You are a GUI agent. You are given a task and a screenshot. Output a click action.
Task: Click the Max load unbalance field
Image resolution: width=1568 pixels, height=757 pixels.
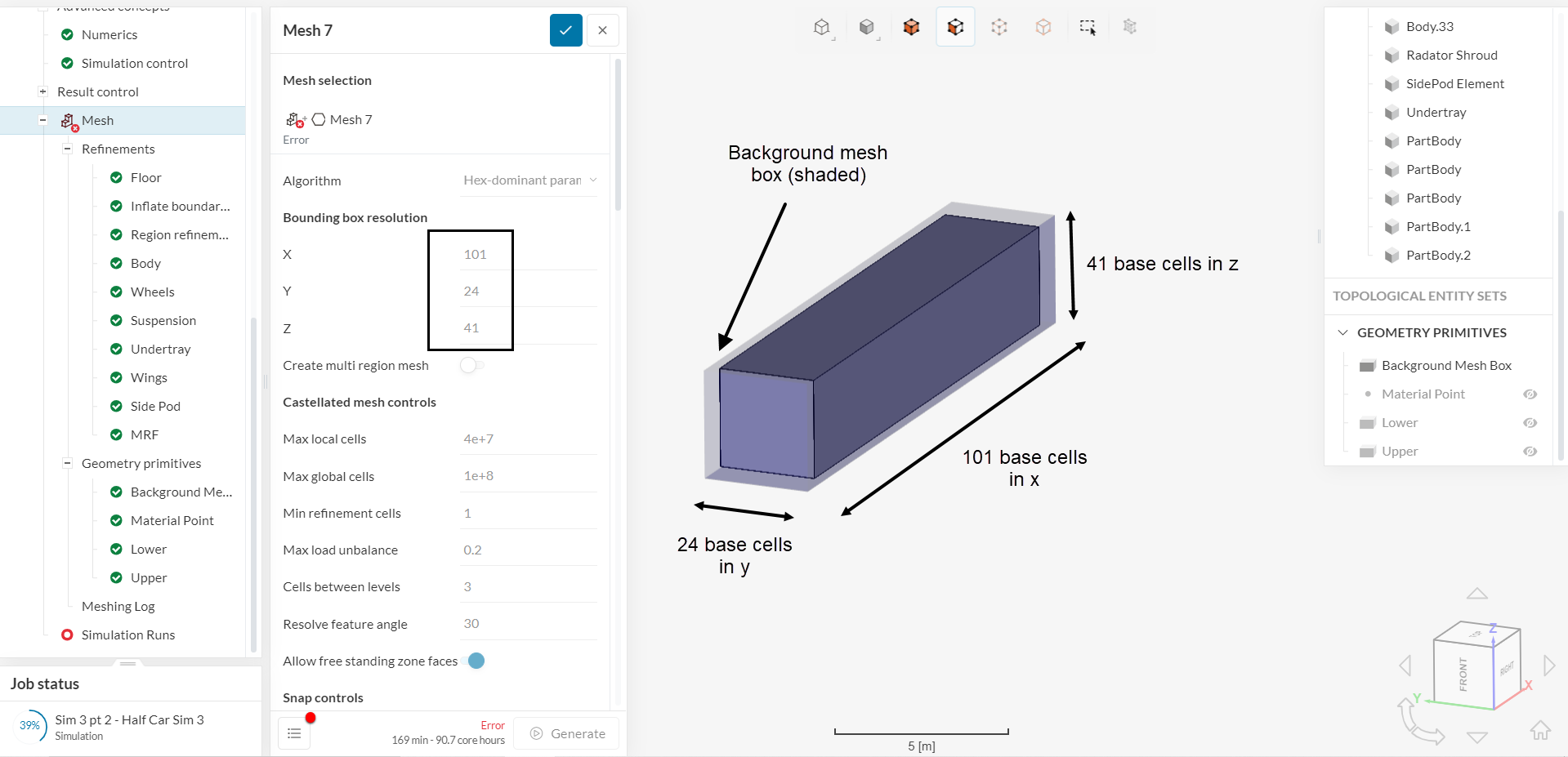coord(529,550)
